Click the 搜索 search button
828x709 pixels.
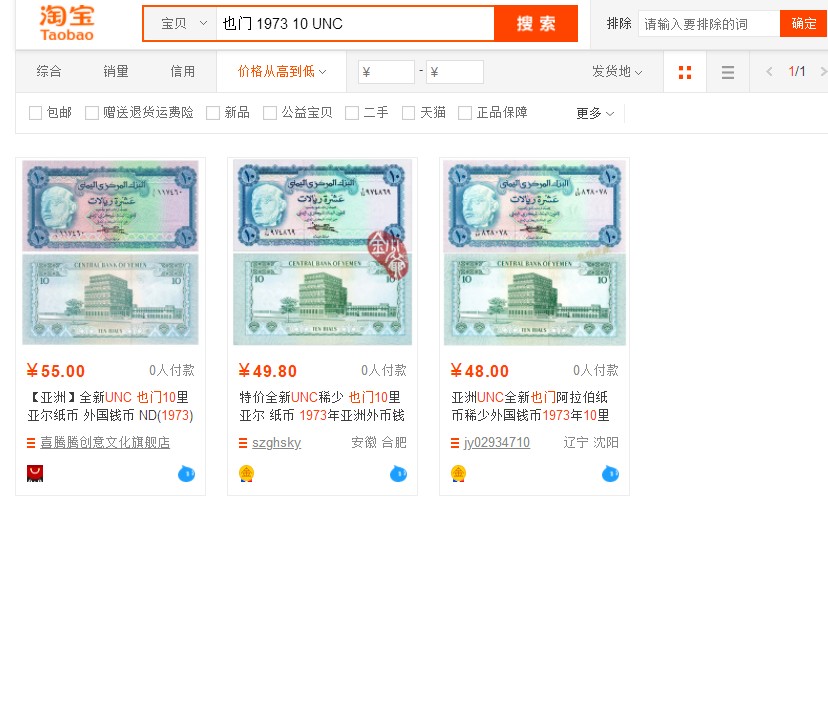[536, 22]
